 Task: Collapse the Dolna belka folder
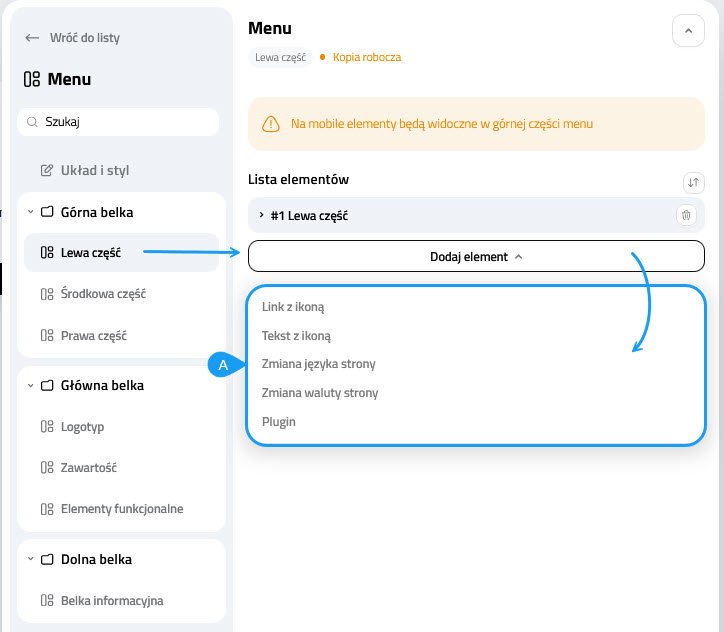pos(31,559)
